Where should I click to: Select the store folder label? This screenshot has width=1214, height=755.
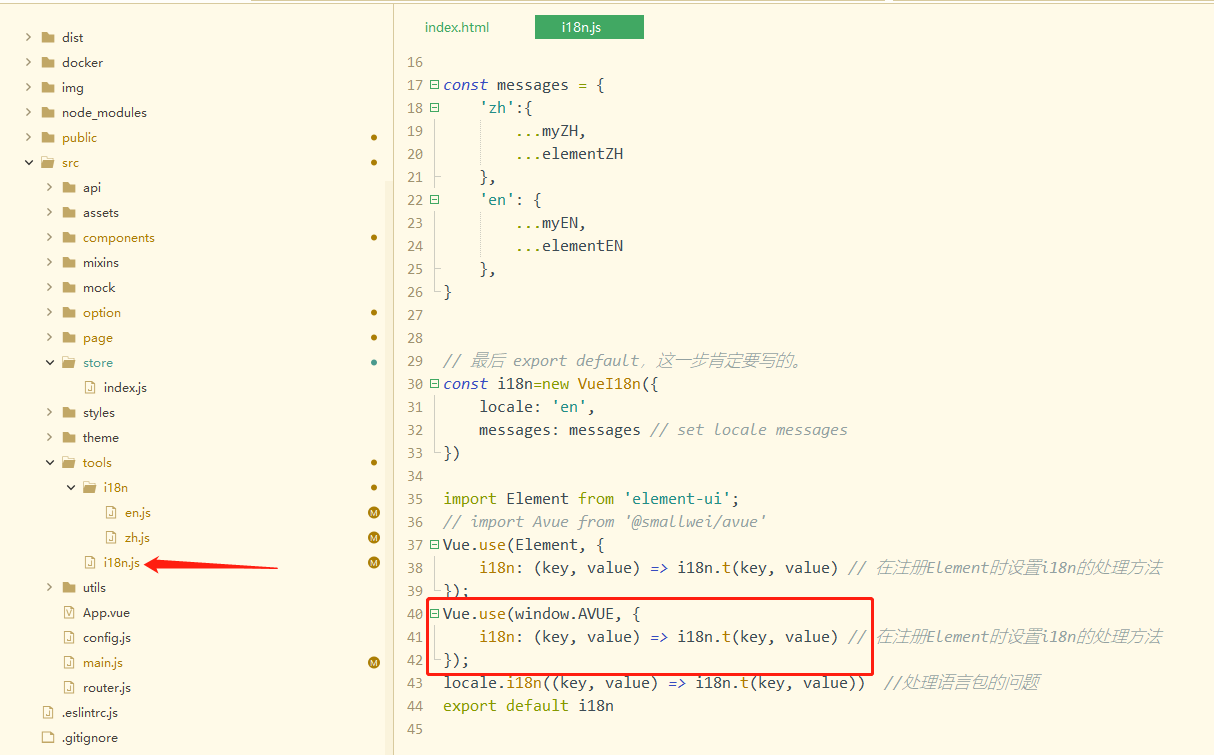tap(97, 362)
